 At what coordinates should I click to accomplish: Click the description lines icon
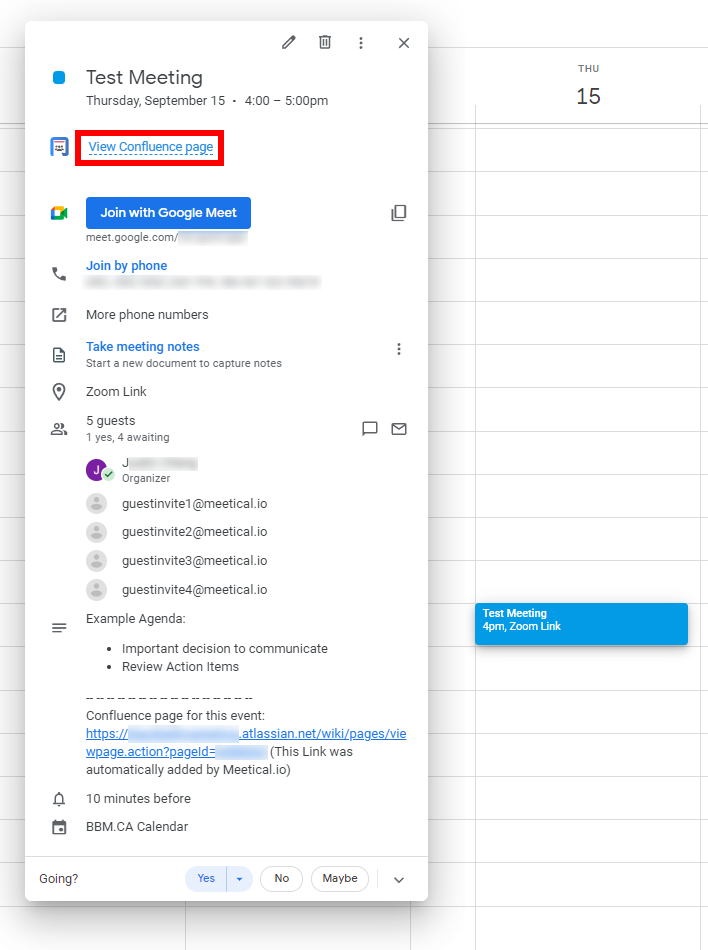[59, 628]
